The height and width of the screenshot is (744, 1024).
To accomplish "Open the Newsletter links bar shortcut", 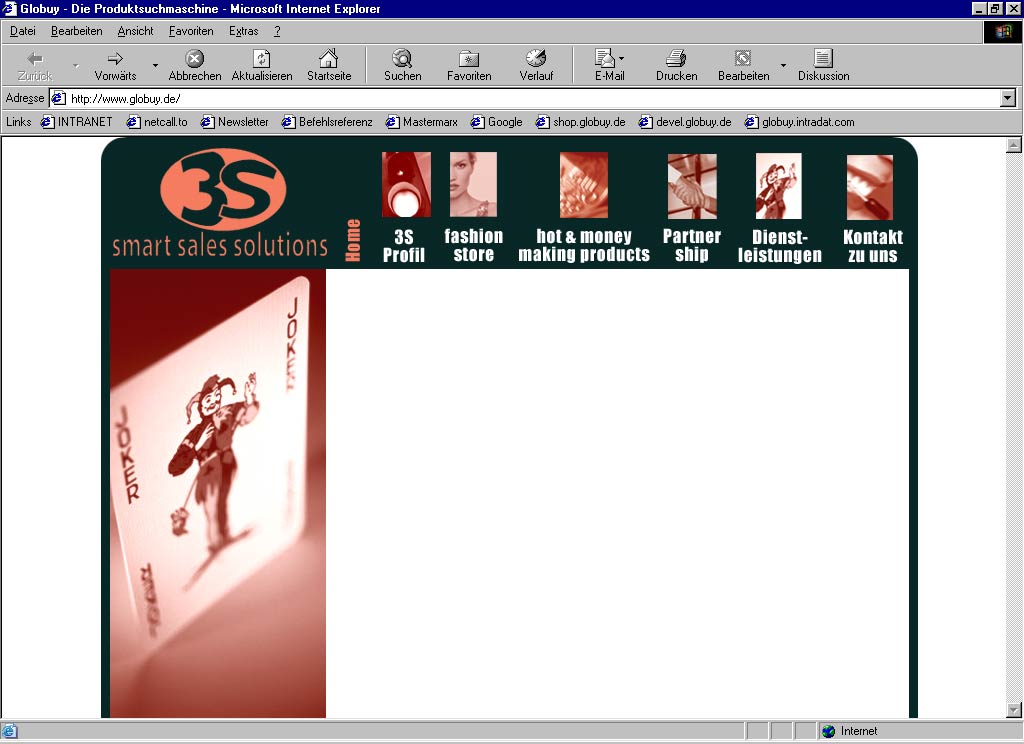I will tap(235, 121).
